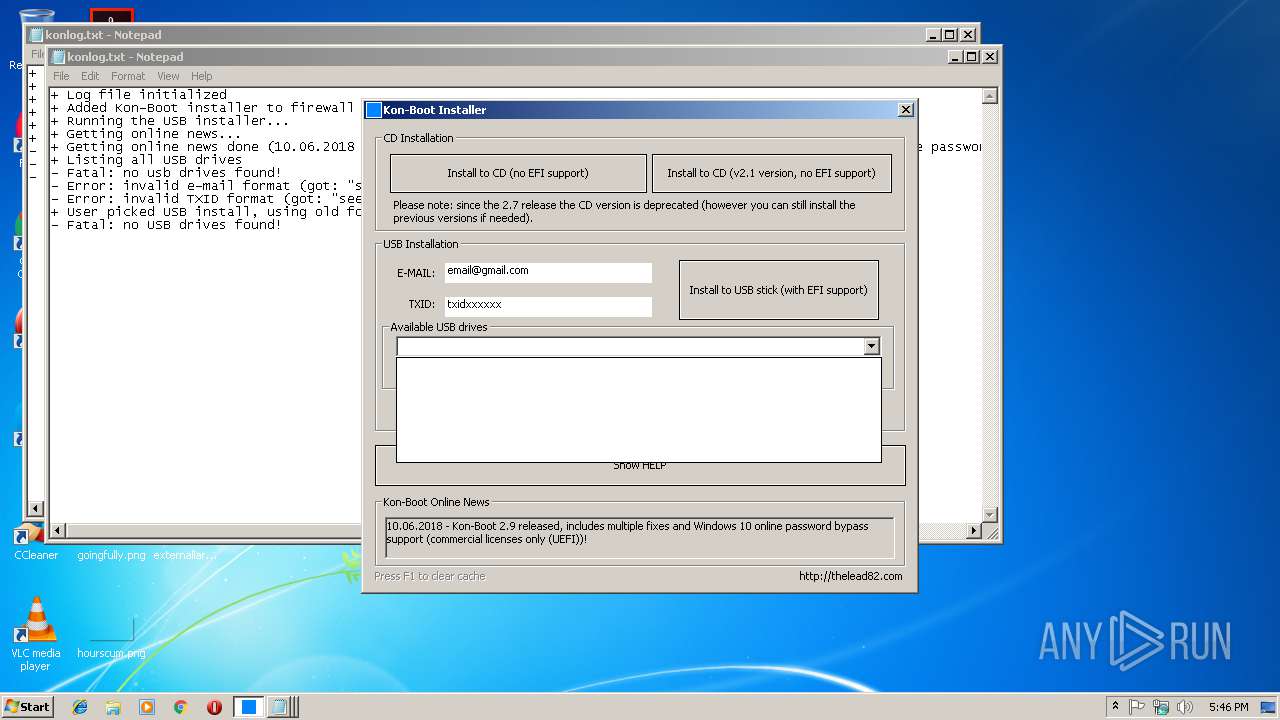Image resolution: width=1280 pixels, height=720 pixels.
Task: Click front Notepad title bar icon
Action: (x=58, y=57)
